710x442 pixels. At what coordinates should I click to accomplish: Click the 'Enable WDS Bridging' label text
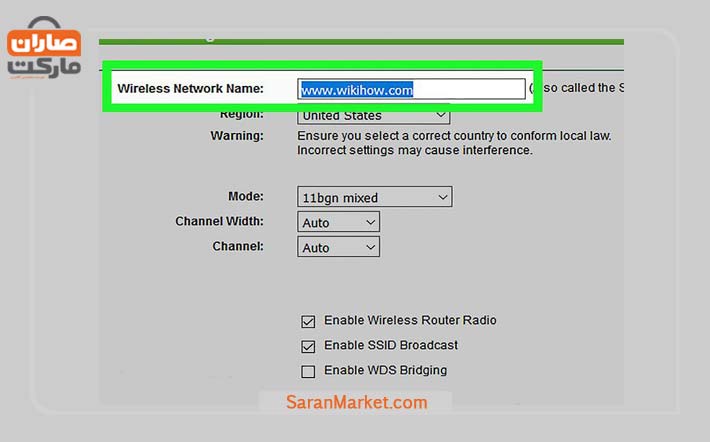[385, 370]
